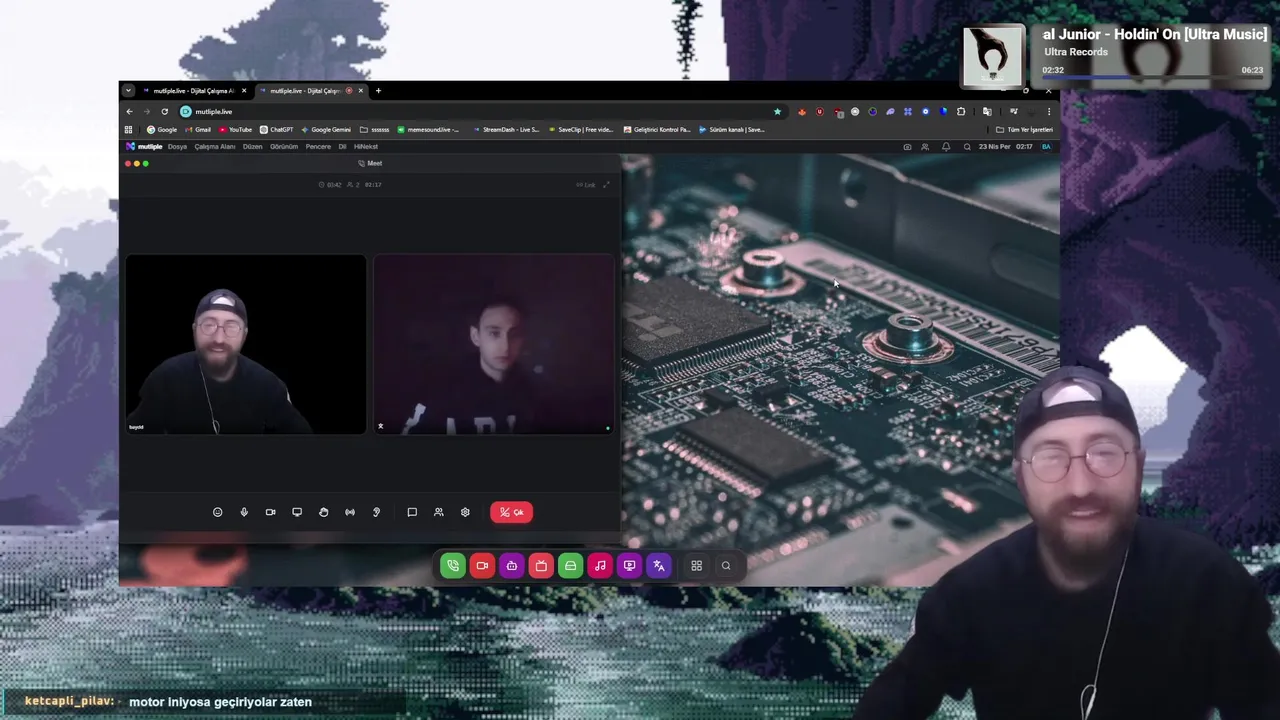The height and width of the screenshot is (720, 1280).
Task: Expand the ssssss bookmarks folder
Action: point(374,130)
